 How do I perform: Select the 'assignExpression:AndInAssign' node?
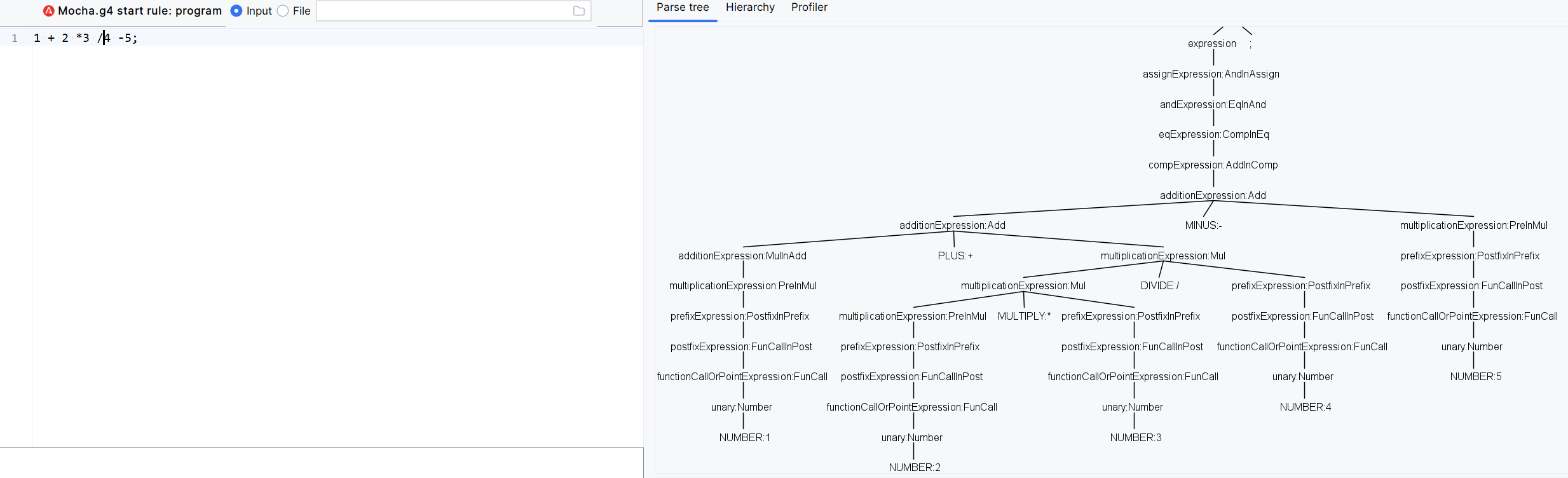click(1211, 74)
